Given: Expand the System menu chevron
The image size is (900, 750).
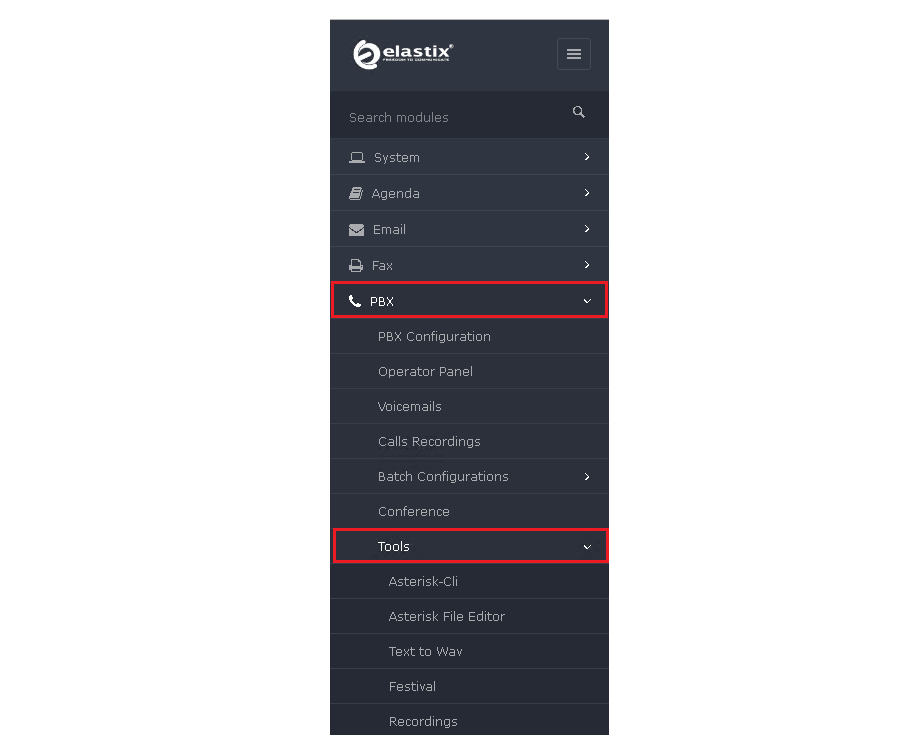Looking at the screenshot, I should tap(587, 157).
